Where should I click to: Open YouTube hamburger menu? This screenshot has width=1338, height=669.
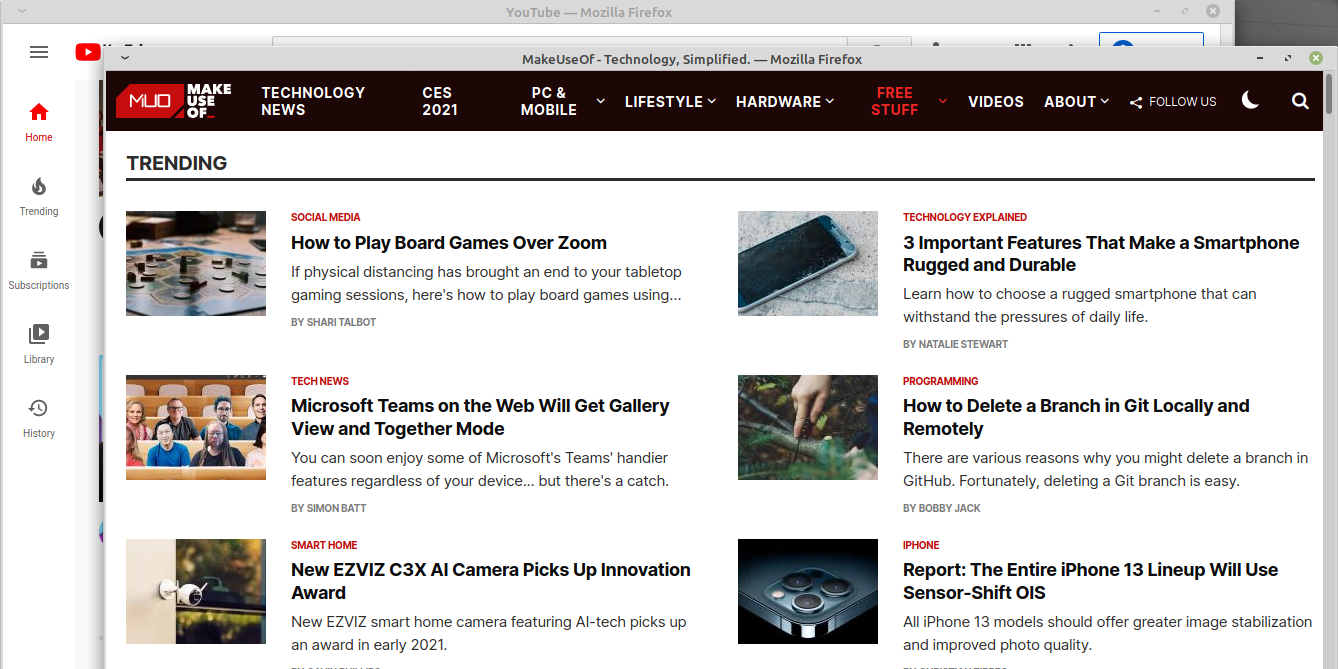tap(39, 52)
